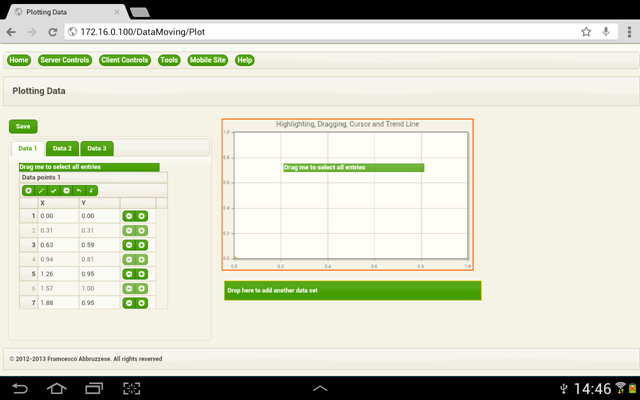Click the 'Drag me to select all entries' bar above the table
The image size is (640, 400).
point(89,167)
